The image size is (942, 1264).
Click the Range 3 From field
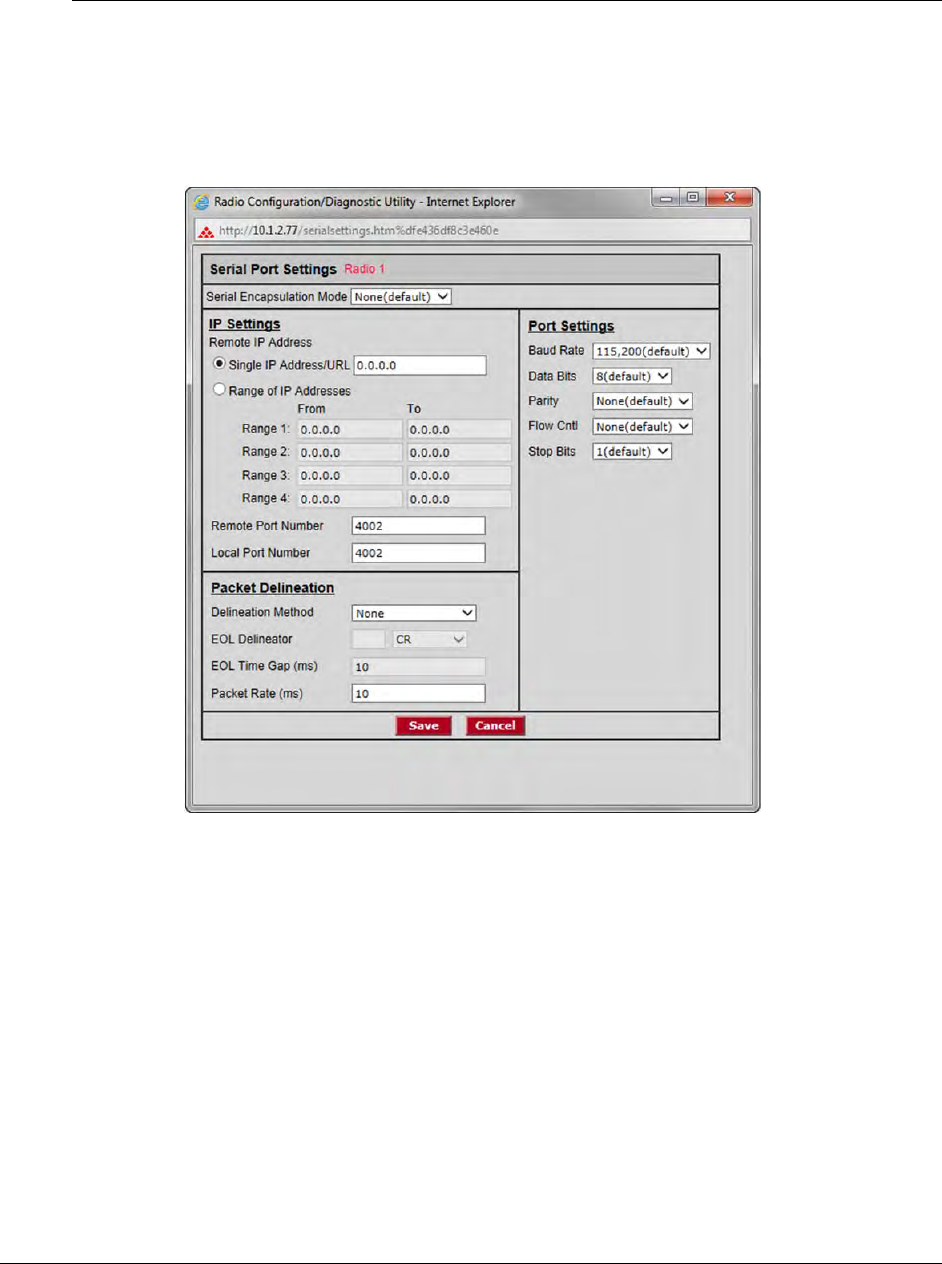(x=350, y=475)
